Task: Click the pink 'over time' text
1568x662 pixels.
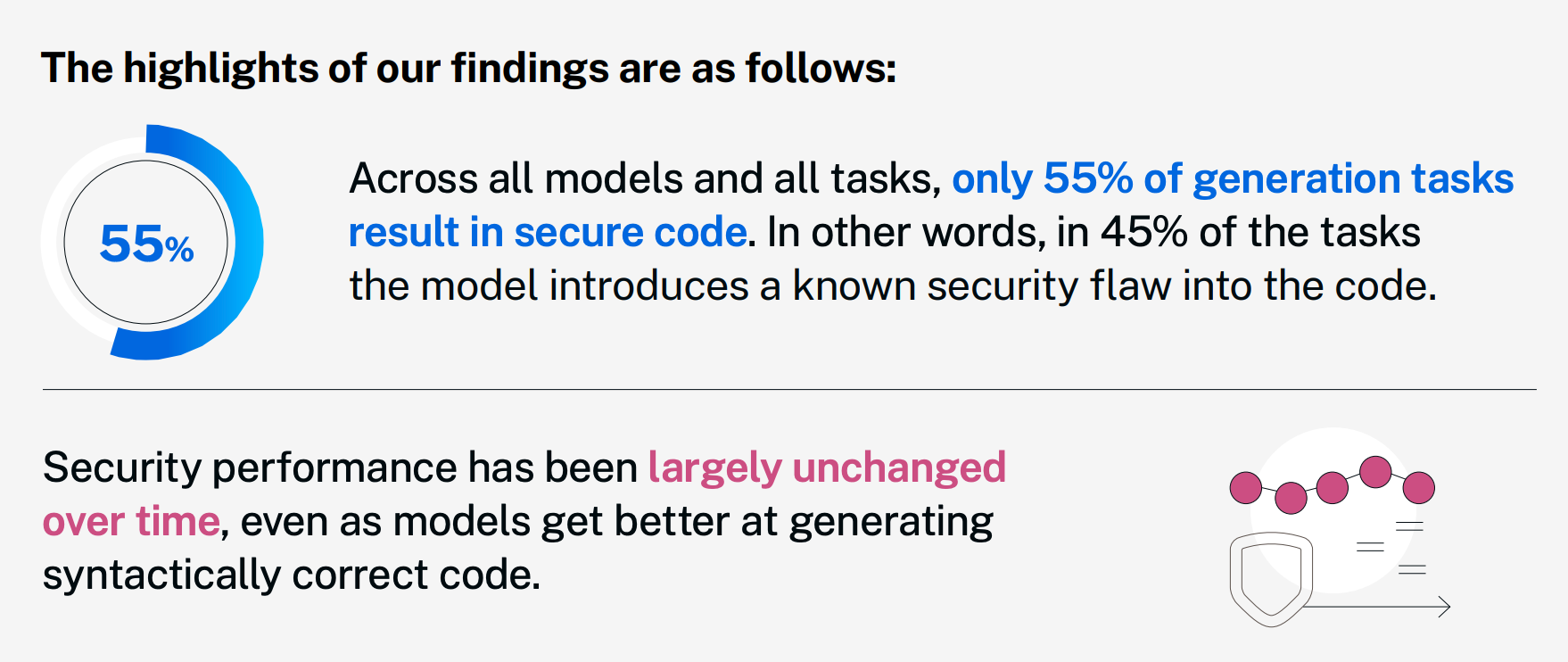Action: 131,521
